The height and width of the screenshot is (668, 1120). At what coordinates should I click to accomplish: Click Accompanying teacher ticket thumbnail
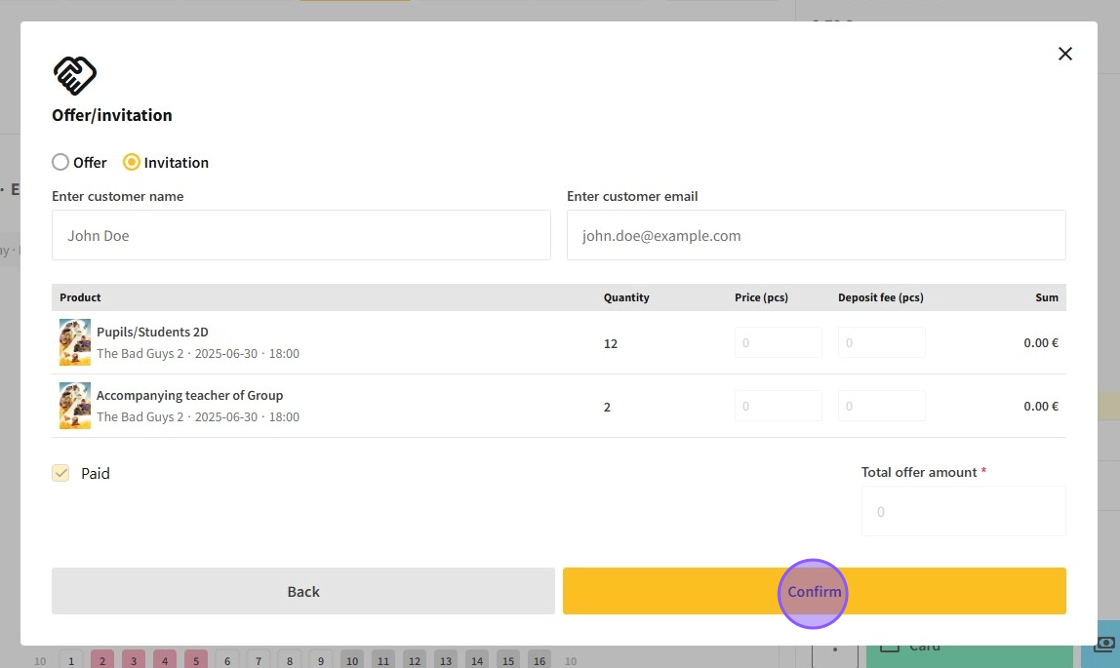coord(75,406)
